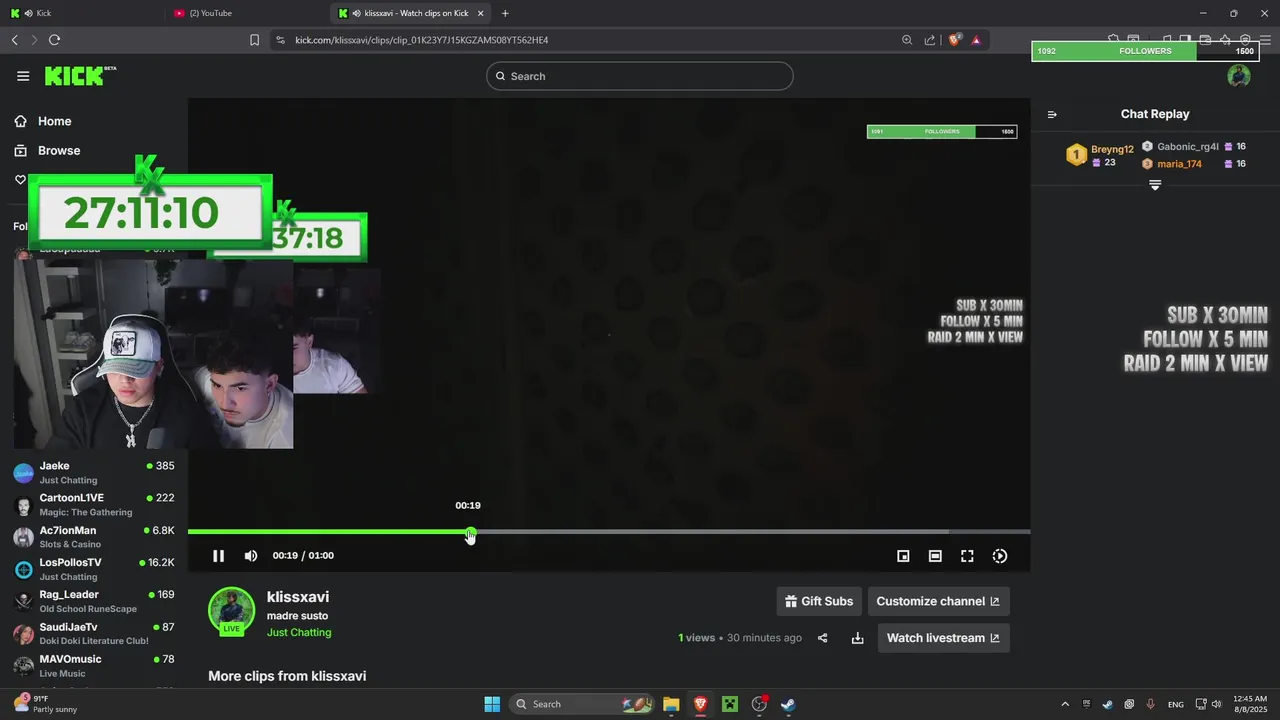This screenshot has height=720, width=1280.
Task: Click the Kick search field
Action: coord(640,76)
